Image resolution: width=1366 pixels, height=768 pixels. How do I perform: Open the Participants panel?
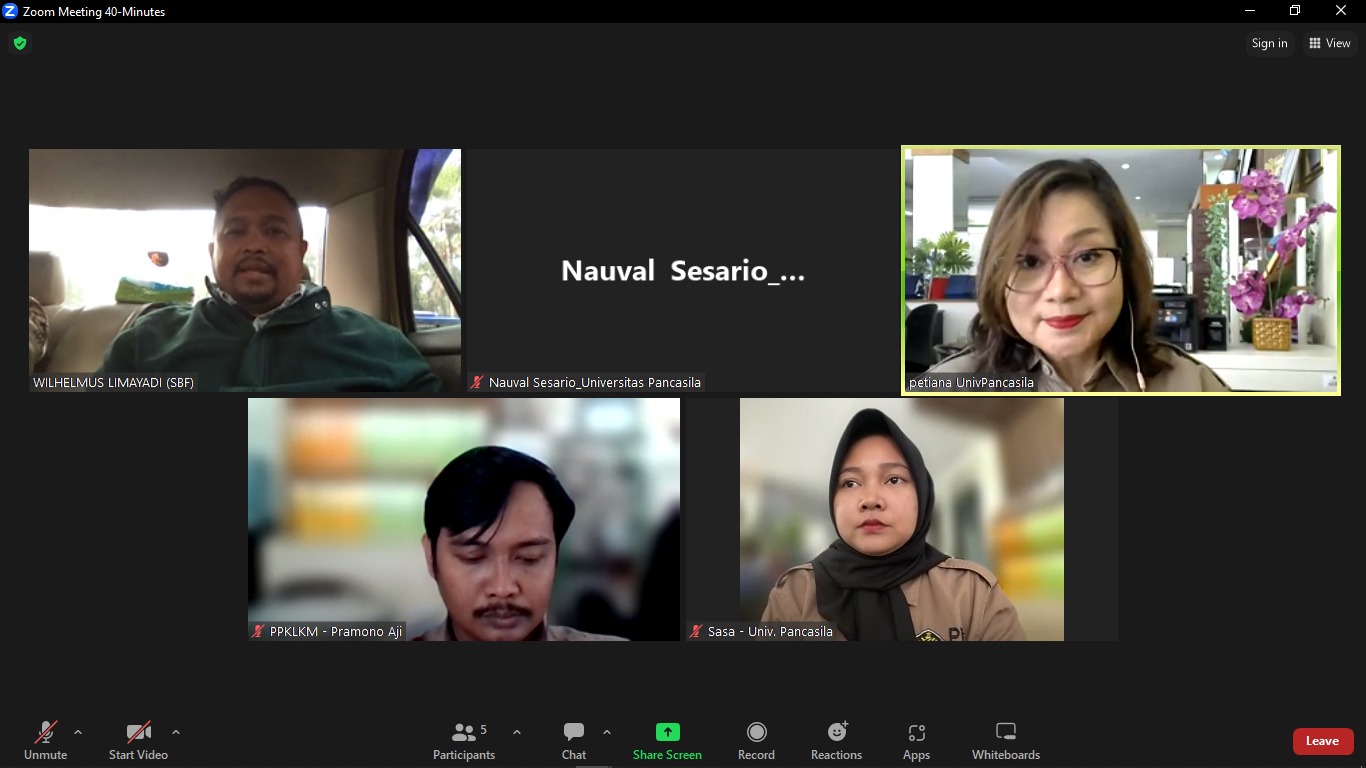pyautogui.click(x=464, y=741)
